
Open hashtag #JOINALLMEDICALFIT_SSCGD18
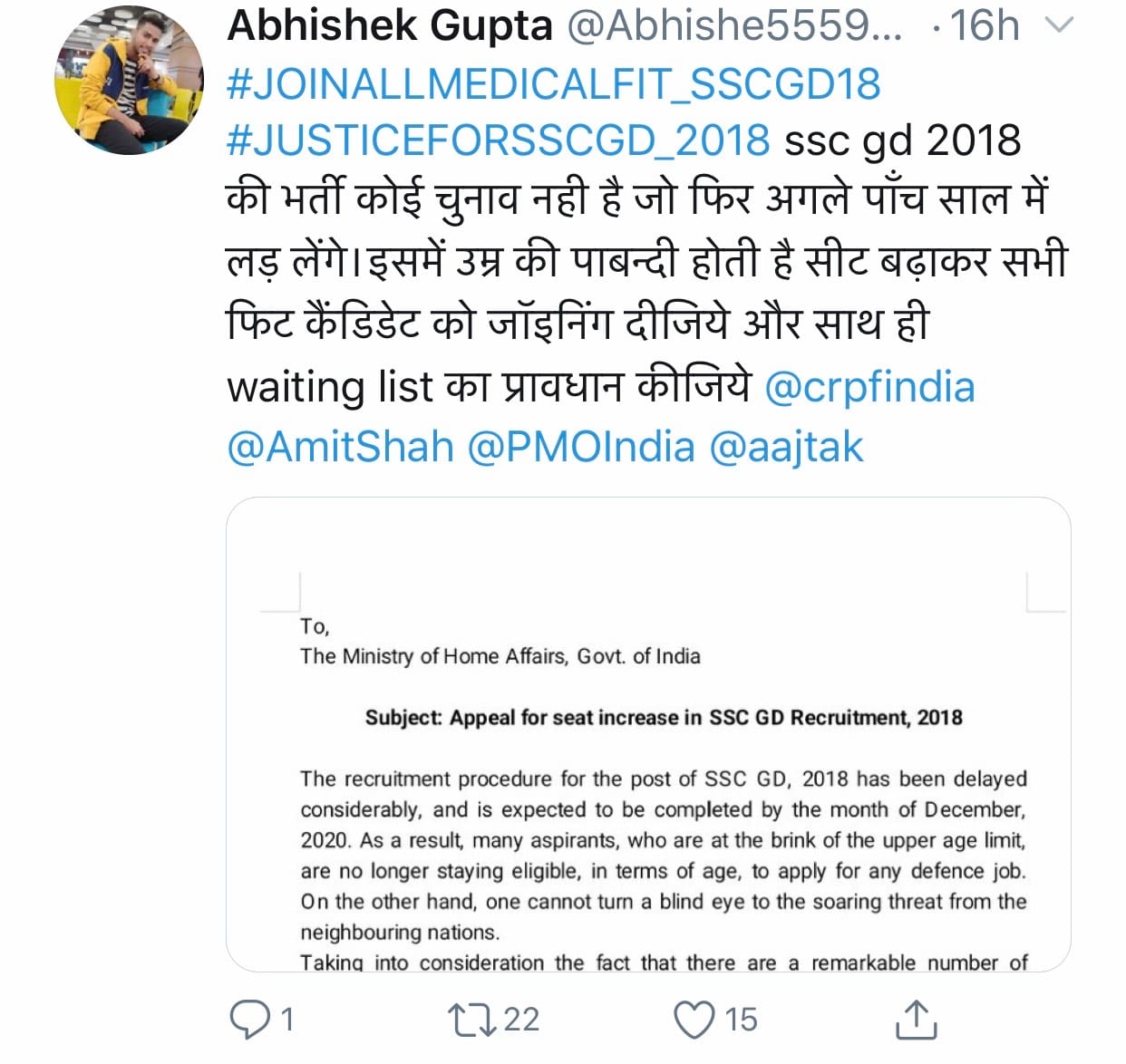pos(553,83)
